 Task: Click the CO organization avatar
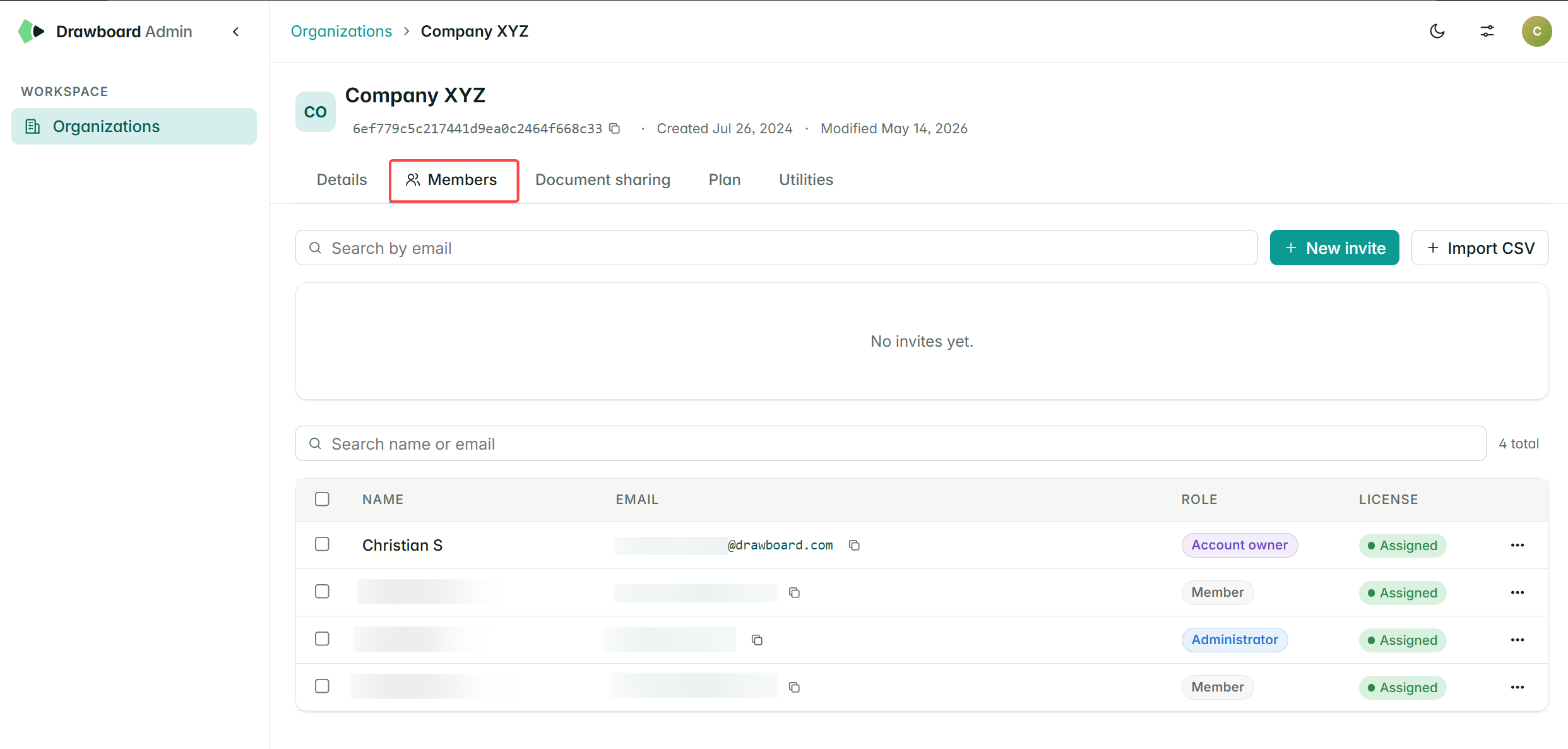click(316, 112)
